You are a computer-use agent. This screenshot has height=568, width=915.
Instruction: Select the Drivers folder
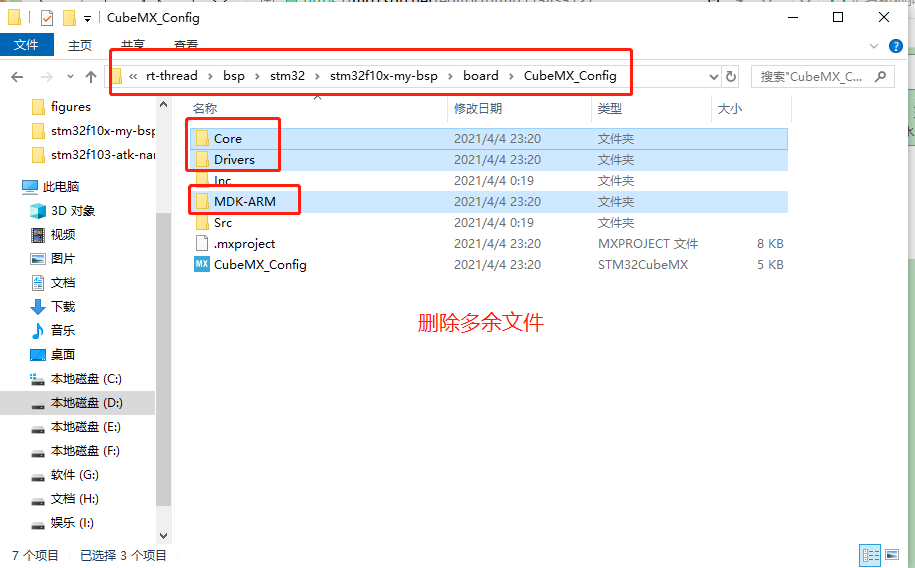(x=488, y=160)
